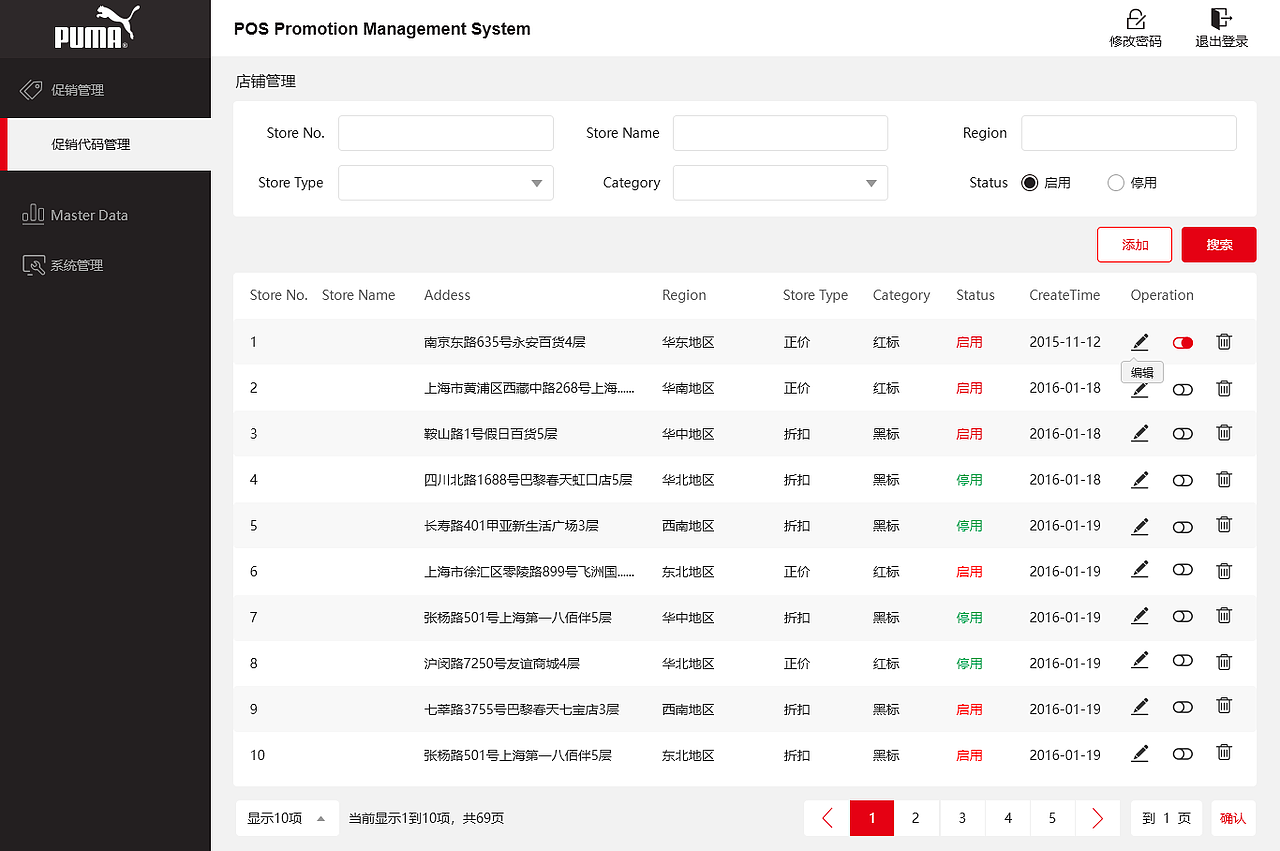
Task: Click into the Store Name input field
Action: tap(780, 133)
